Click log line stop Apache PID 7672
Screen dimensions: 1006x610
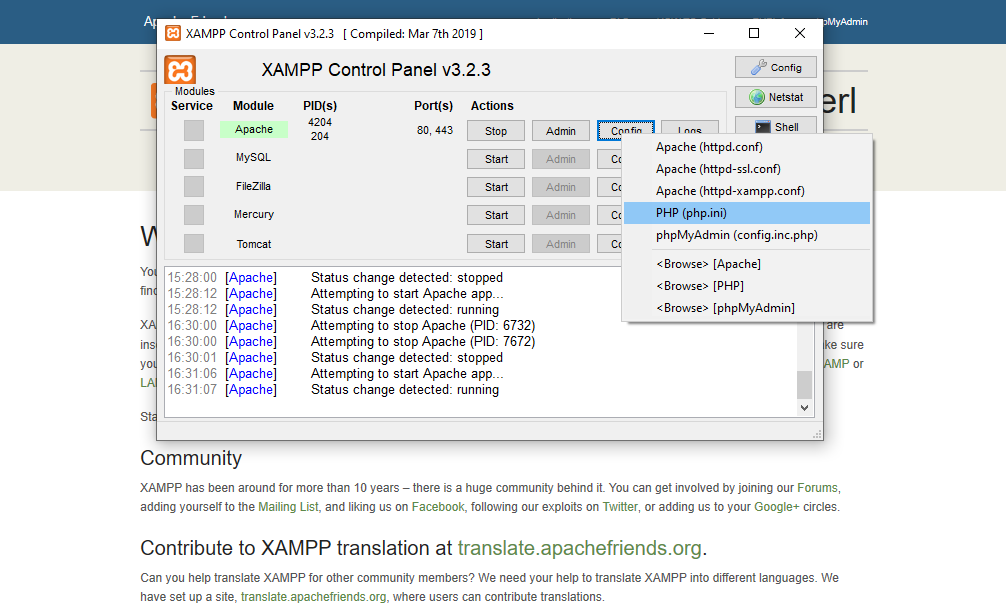point(351,342)
